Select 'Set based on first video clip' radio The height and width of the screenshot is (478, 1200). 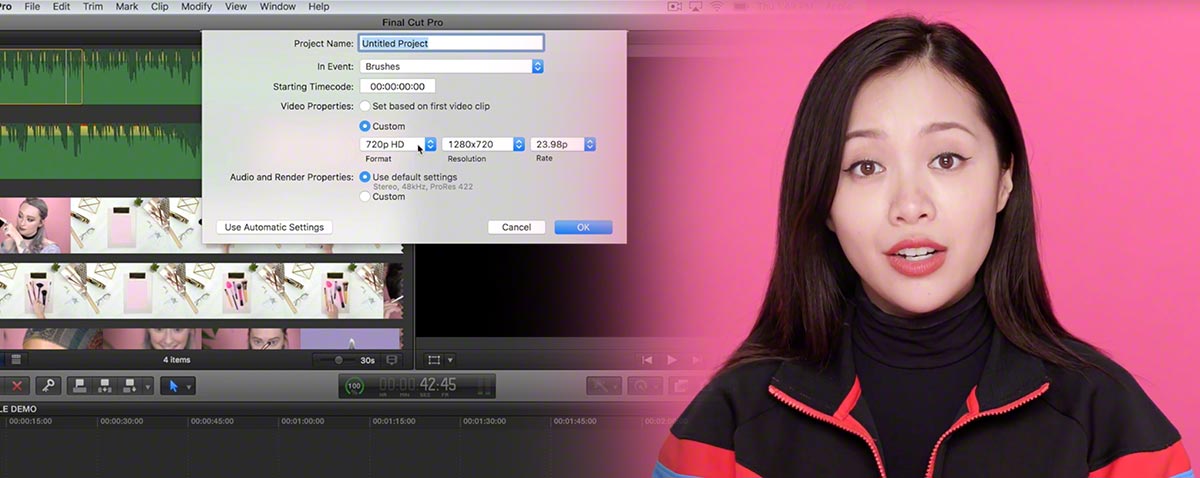[365, 105]
